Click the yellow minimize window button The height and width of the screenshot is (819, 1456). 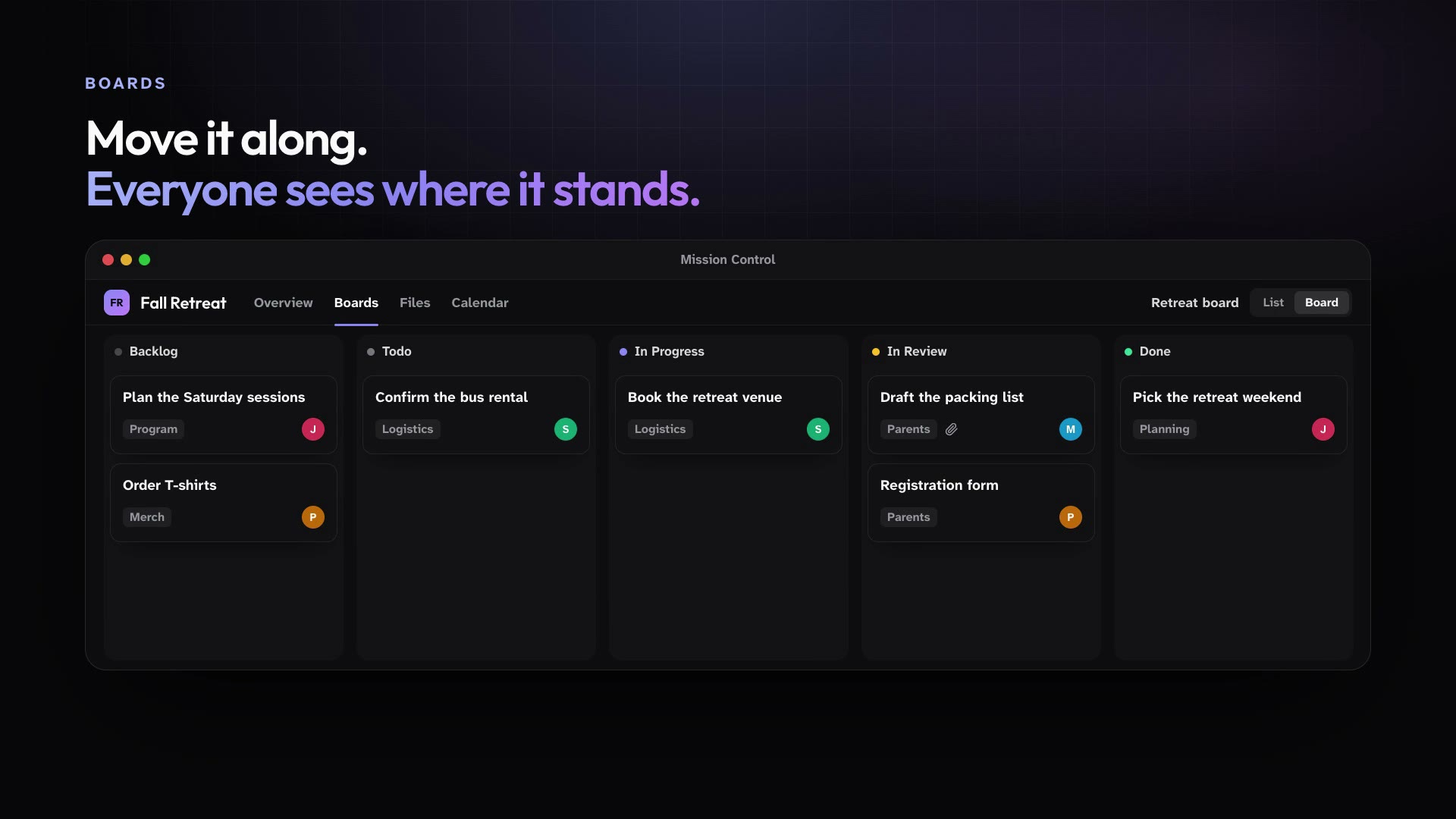pos(127,259)
